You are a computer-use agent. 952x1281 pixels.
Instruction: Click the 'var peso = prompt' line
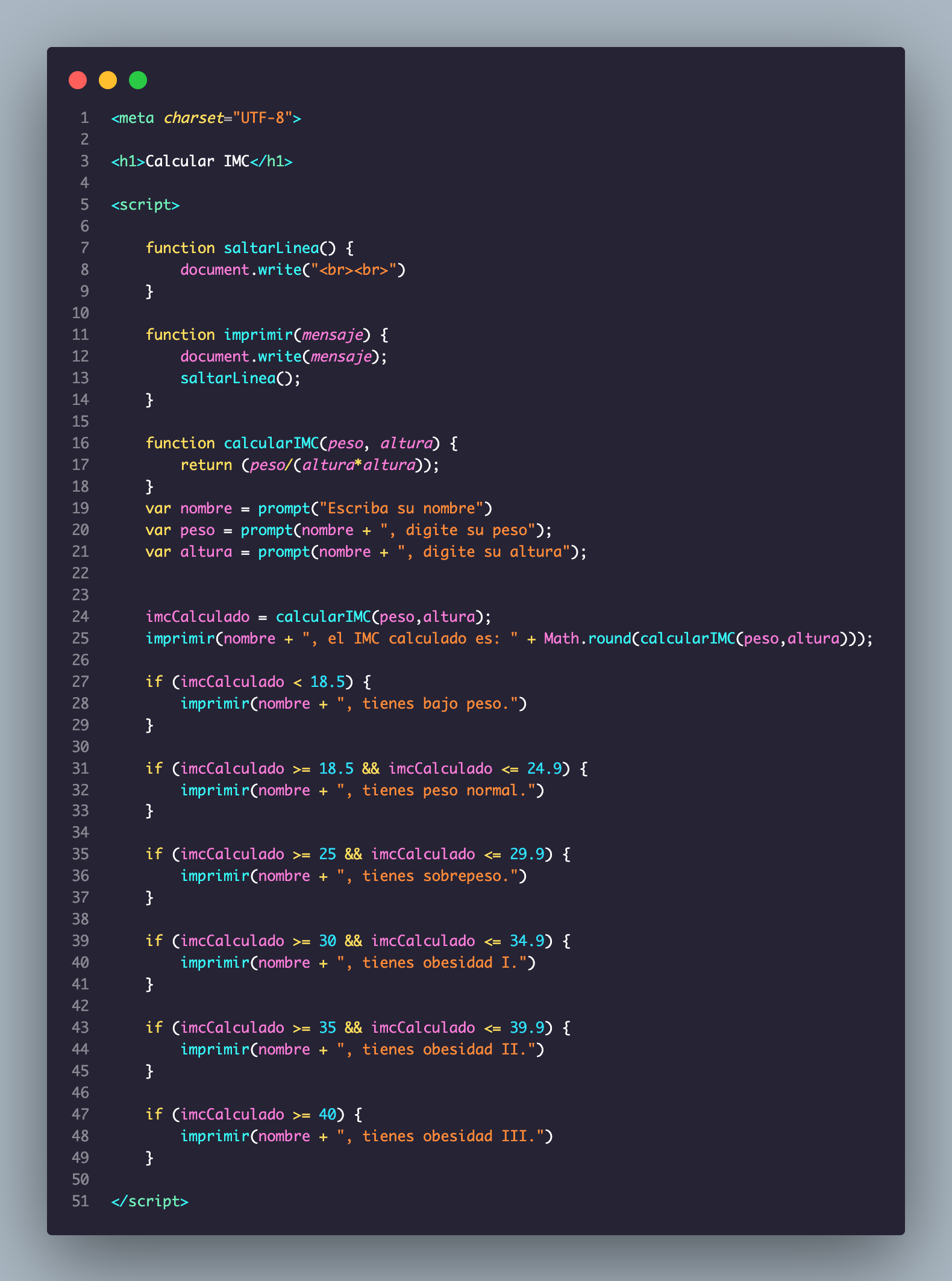pos(349,530)
